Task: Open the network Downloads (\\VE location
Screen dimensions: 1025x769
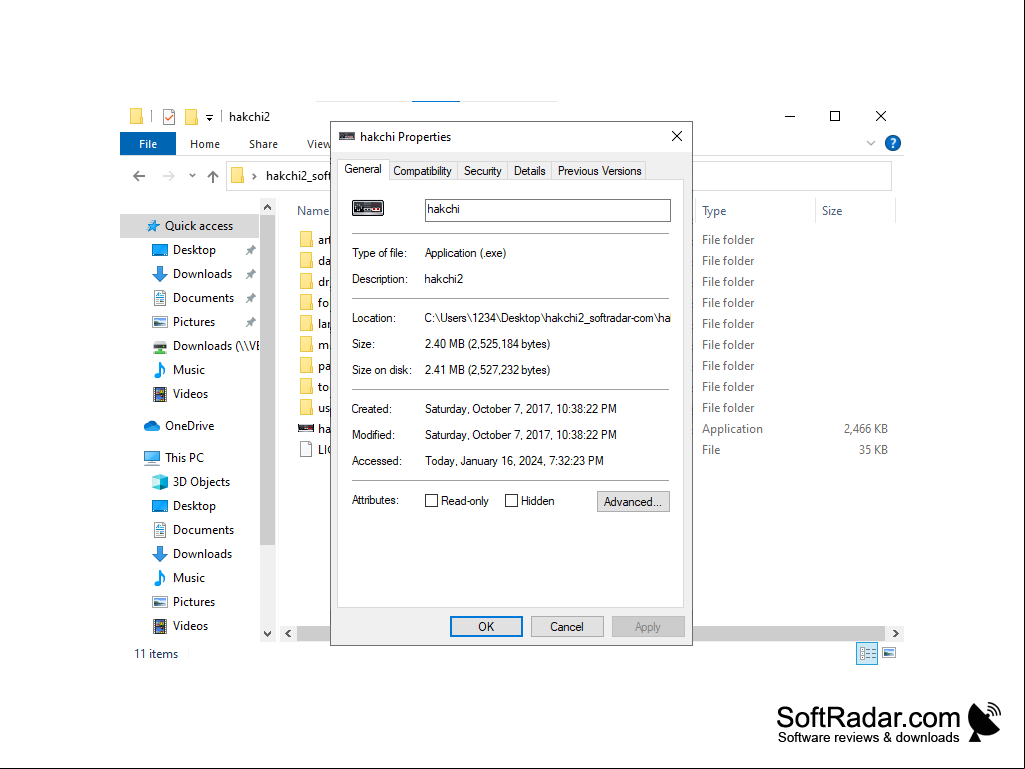Action: point(205,346)
